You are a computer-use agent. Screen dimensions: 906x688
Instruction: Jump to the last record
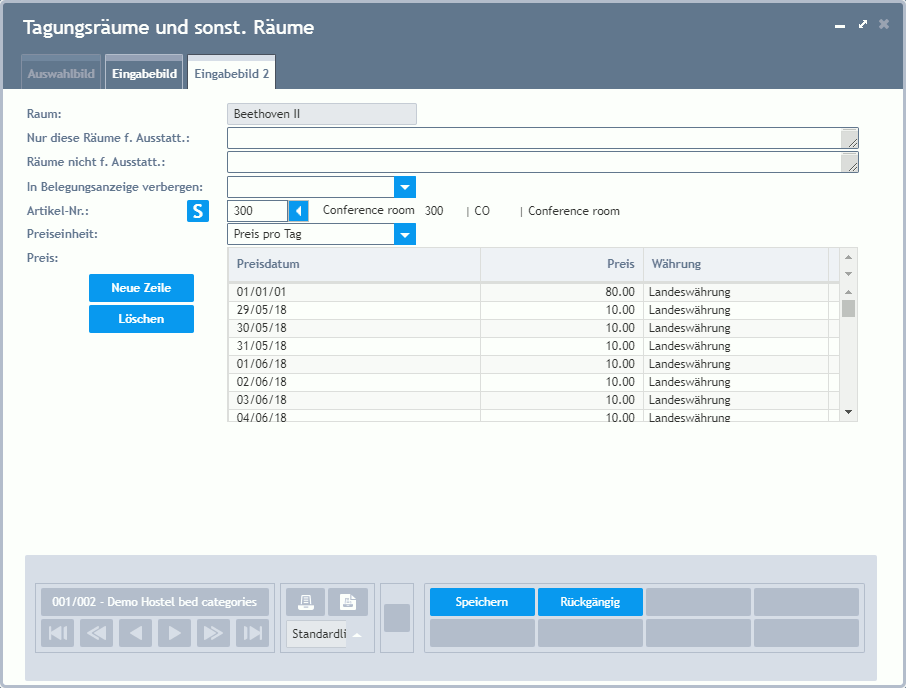point(253,633)
